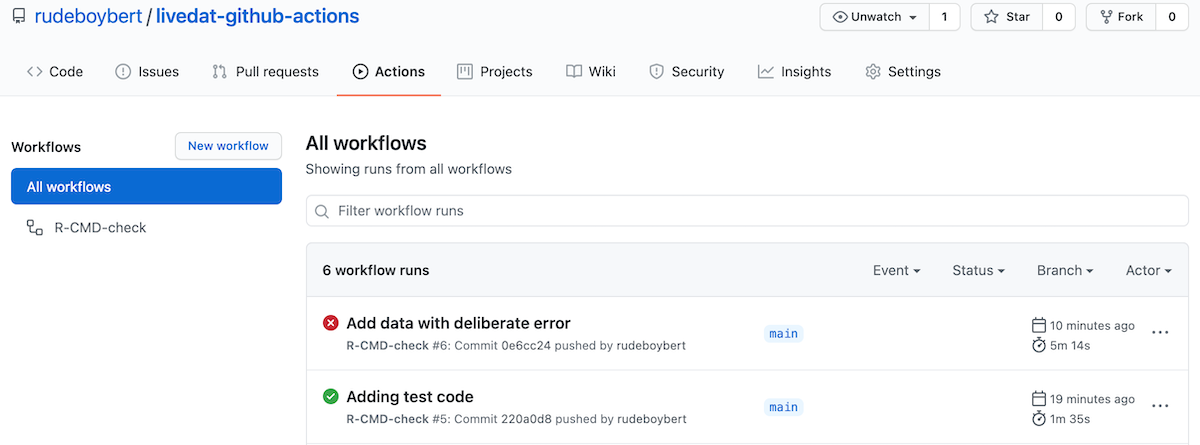Switch to the Issues tab
Image resolution: width=1200 pixels, height=445 pixels.
point(147,72)
